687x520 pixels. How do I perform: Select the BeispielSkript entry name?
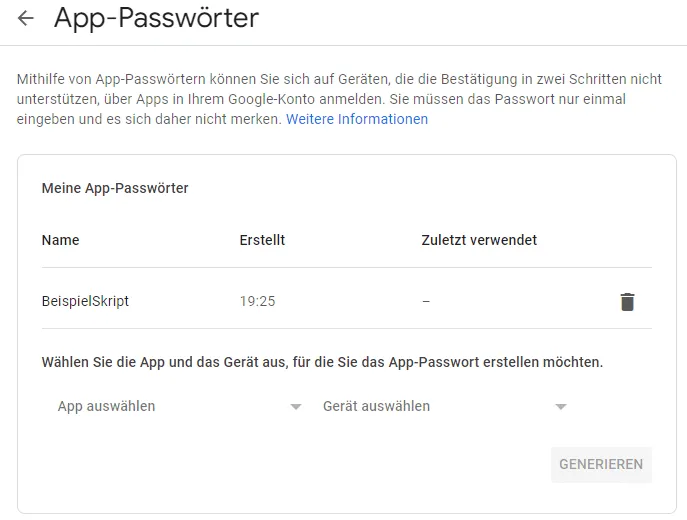[85, 301]
